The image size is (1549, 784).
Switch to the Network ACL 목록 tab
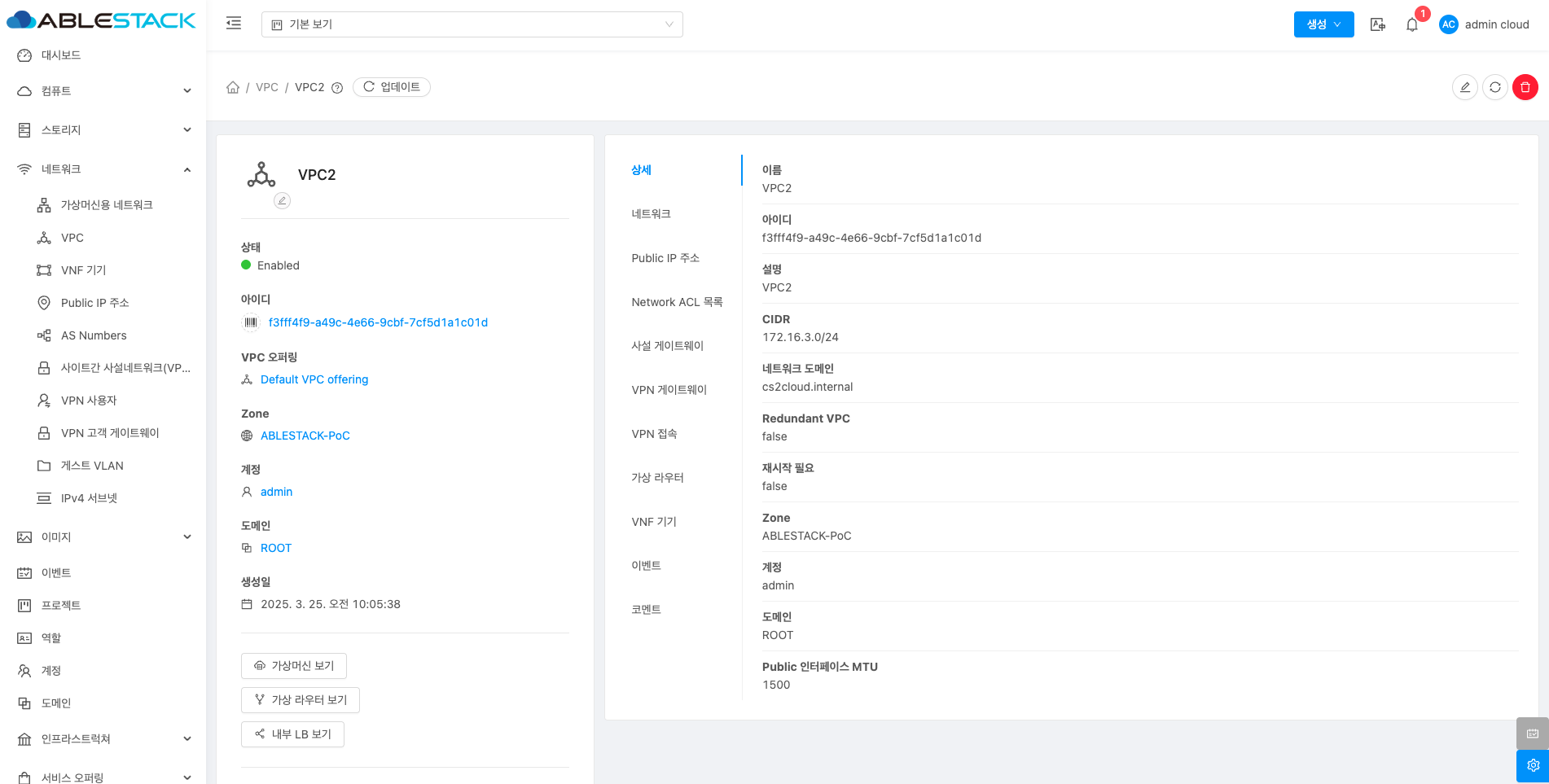(676, 302)
